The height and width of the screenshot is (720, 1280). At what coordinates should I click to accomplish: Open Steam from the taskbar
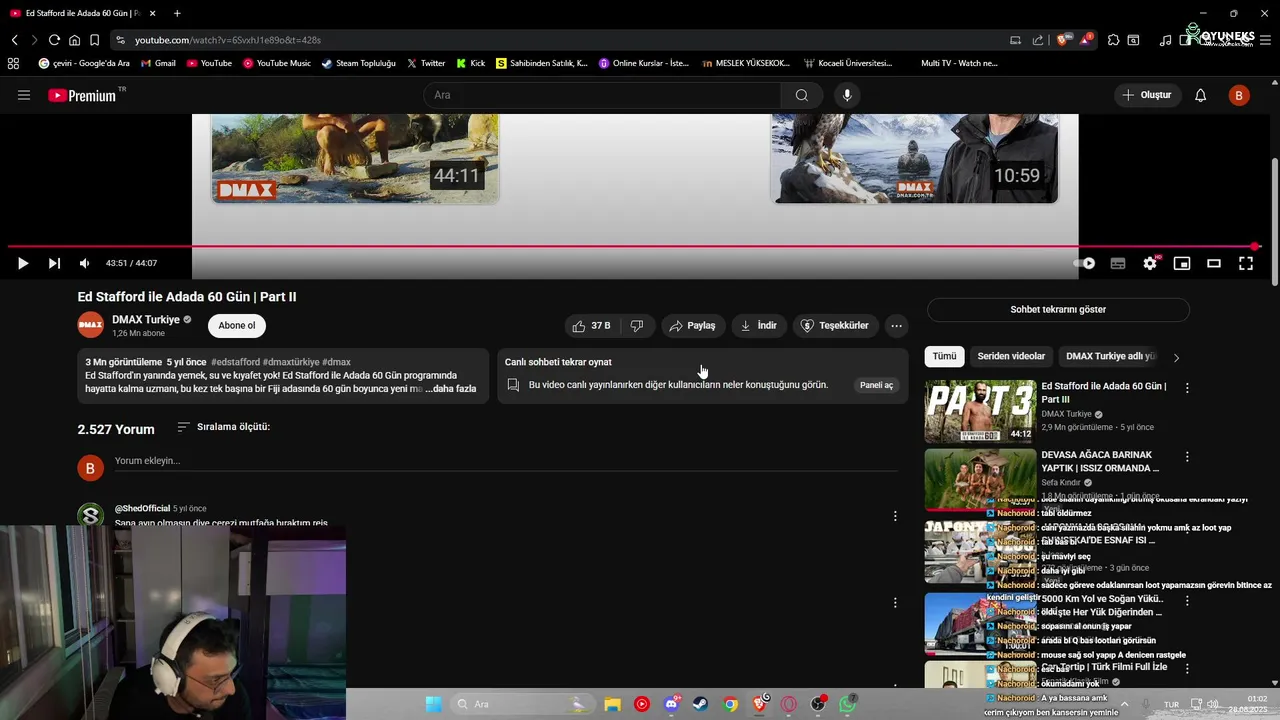(700, 704)
